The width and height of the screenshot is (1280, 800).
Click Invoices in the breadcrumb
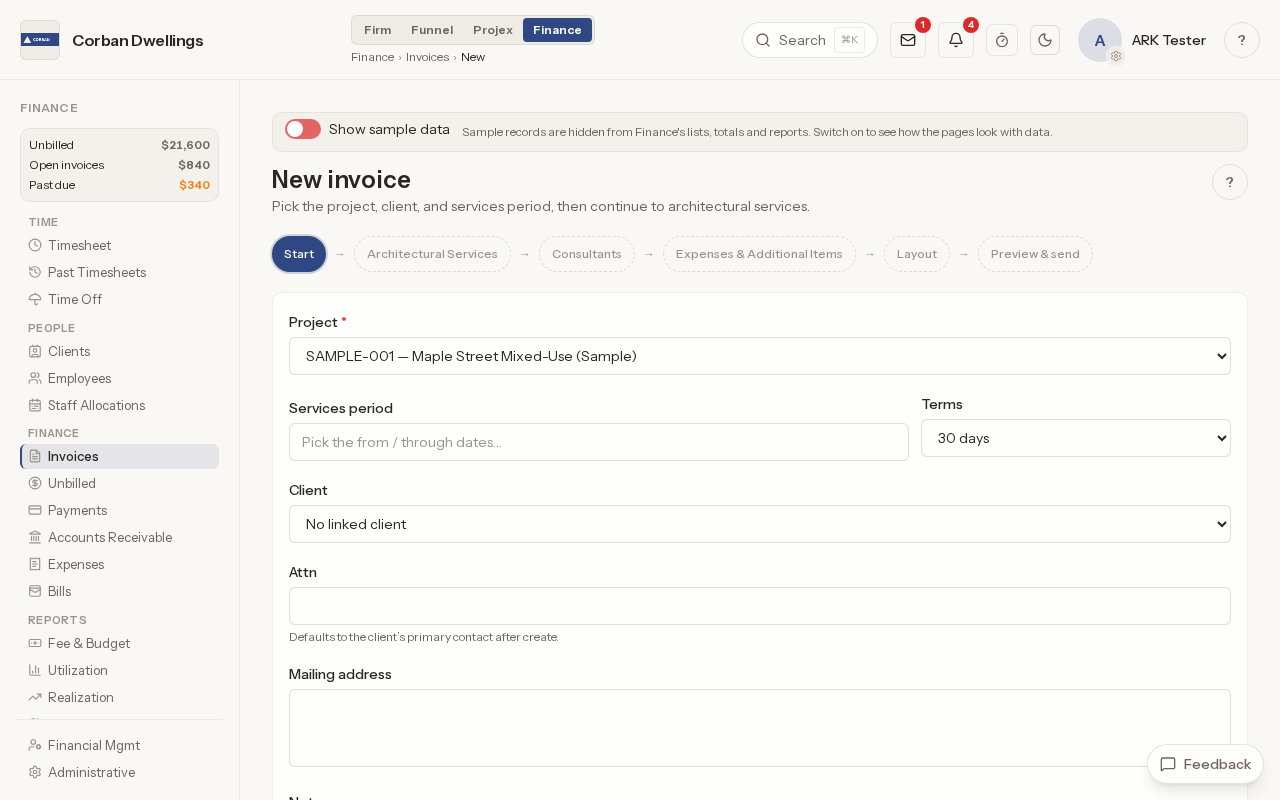click(427, 57)
